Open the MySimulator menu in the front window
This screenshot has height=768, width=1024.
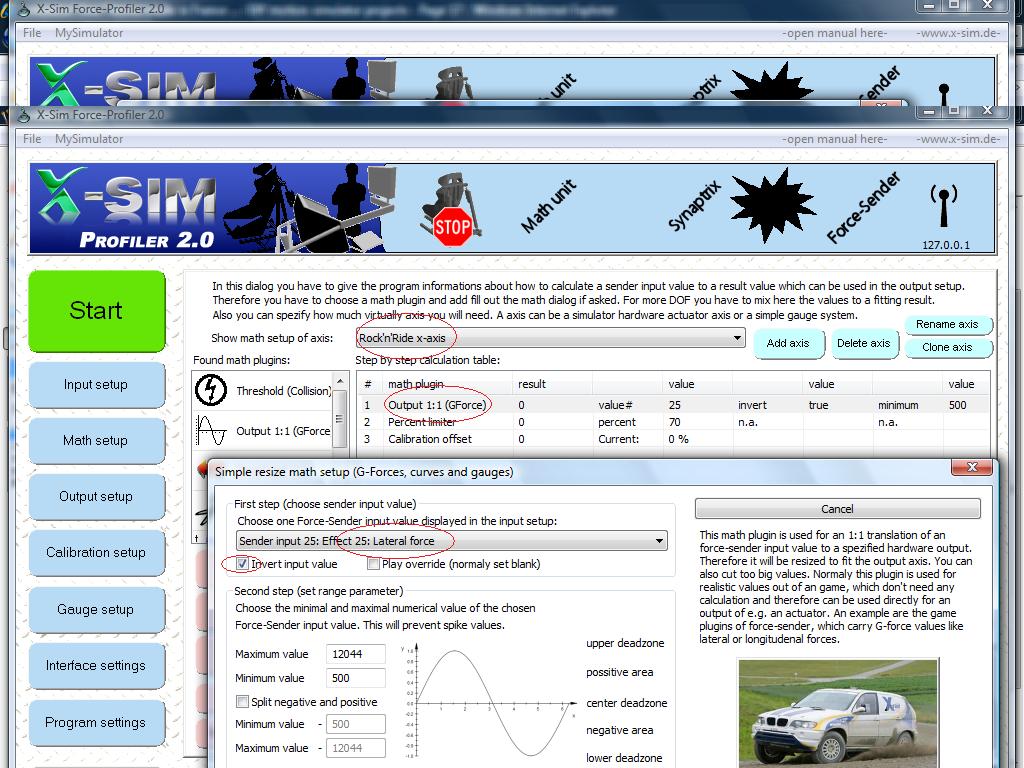click(89, 138)
